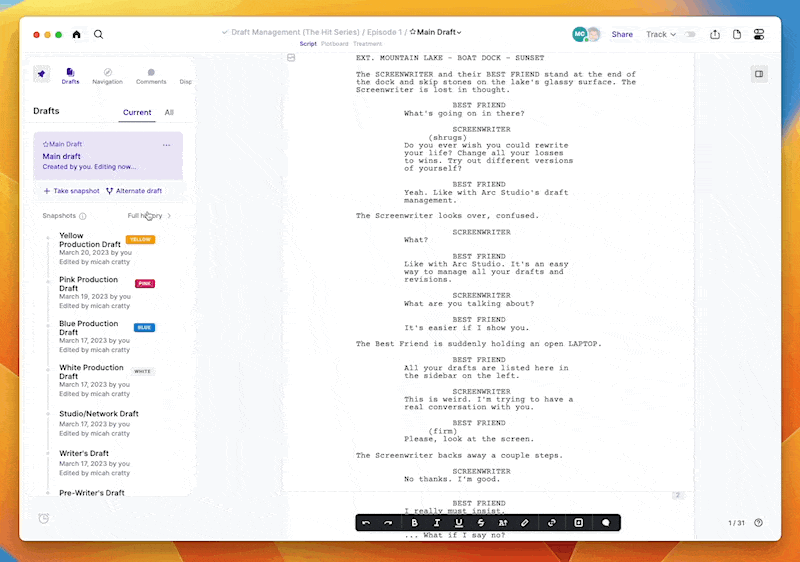This screenshot has height=562, width=800.
Task: Switch to Treatment view tab
Action: point(367,44)
